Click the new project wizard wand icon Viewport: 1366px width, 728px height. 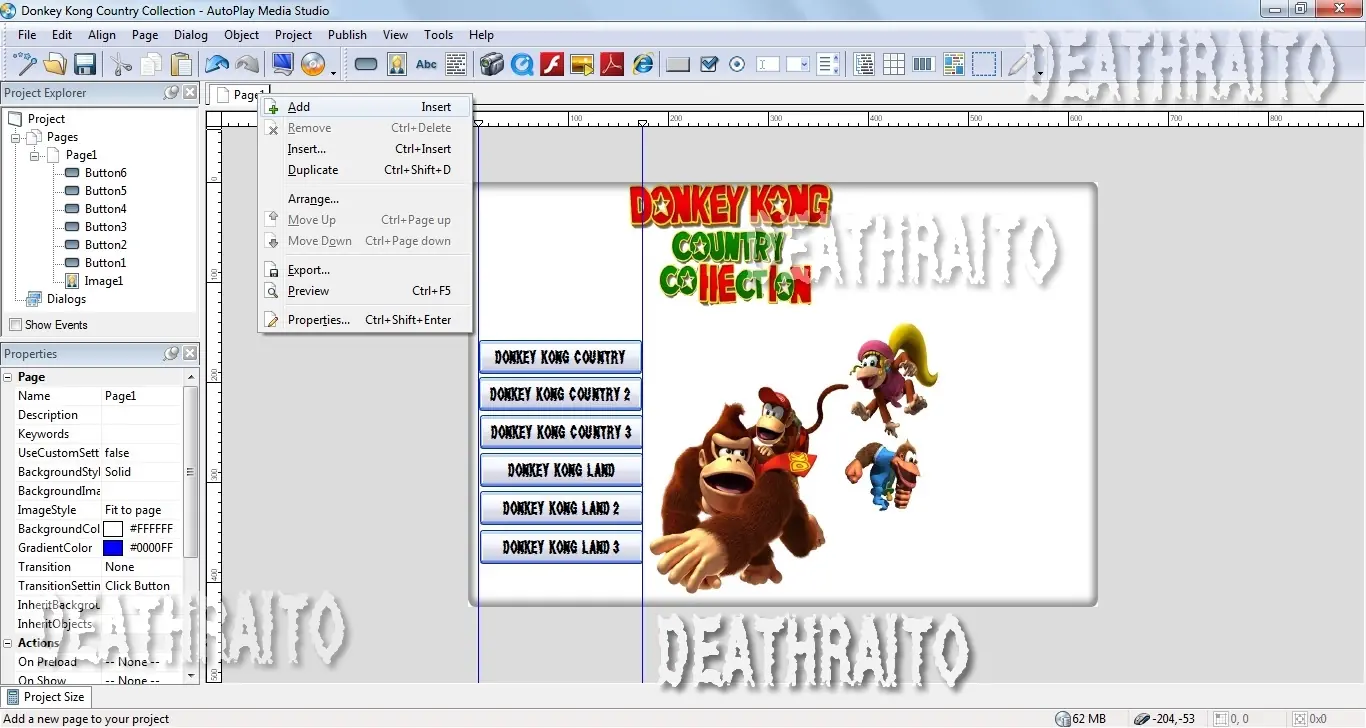pyautogui.click(x=24, y=65)
